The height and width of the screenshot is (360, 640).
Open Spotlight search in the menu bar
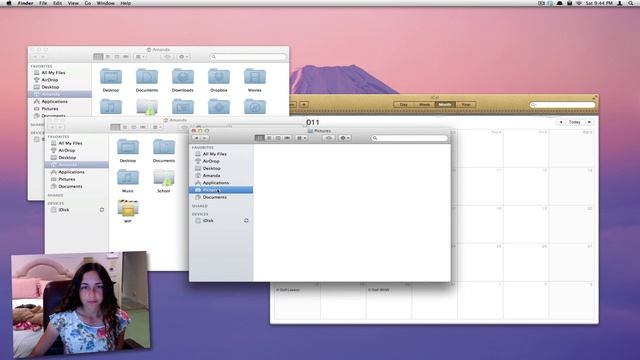point(631,3)
